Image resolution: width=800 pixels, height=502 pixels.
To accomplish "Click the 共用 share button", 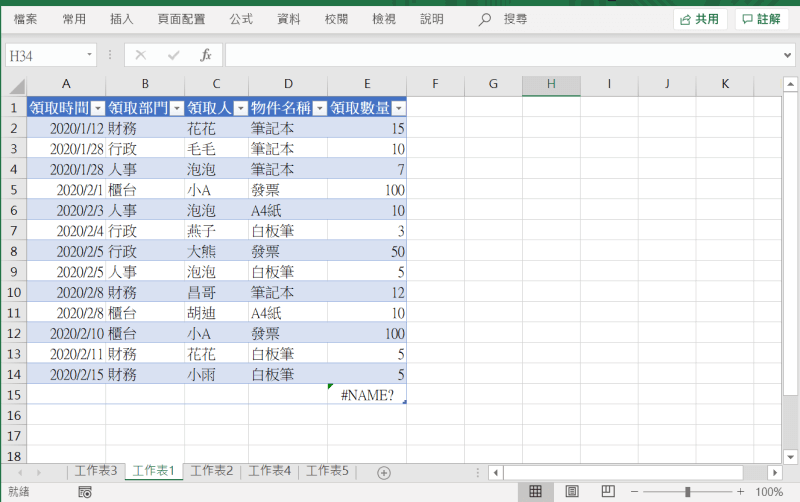I will coord(700,19).
